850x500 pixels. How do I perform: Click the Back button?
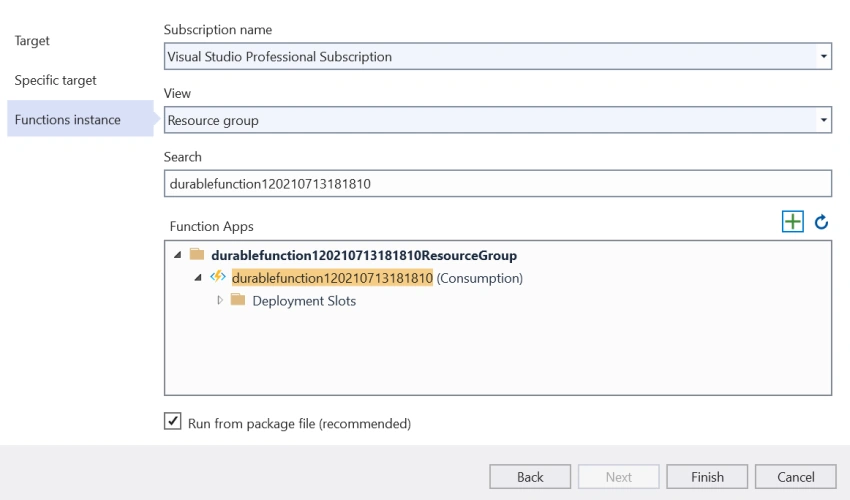(x=530, y=477)
